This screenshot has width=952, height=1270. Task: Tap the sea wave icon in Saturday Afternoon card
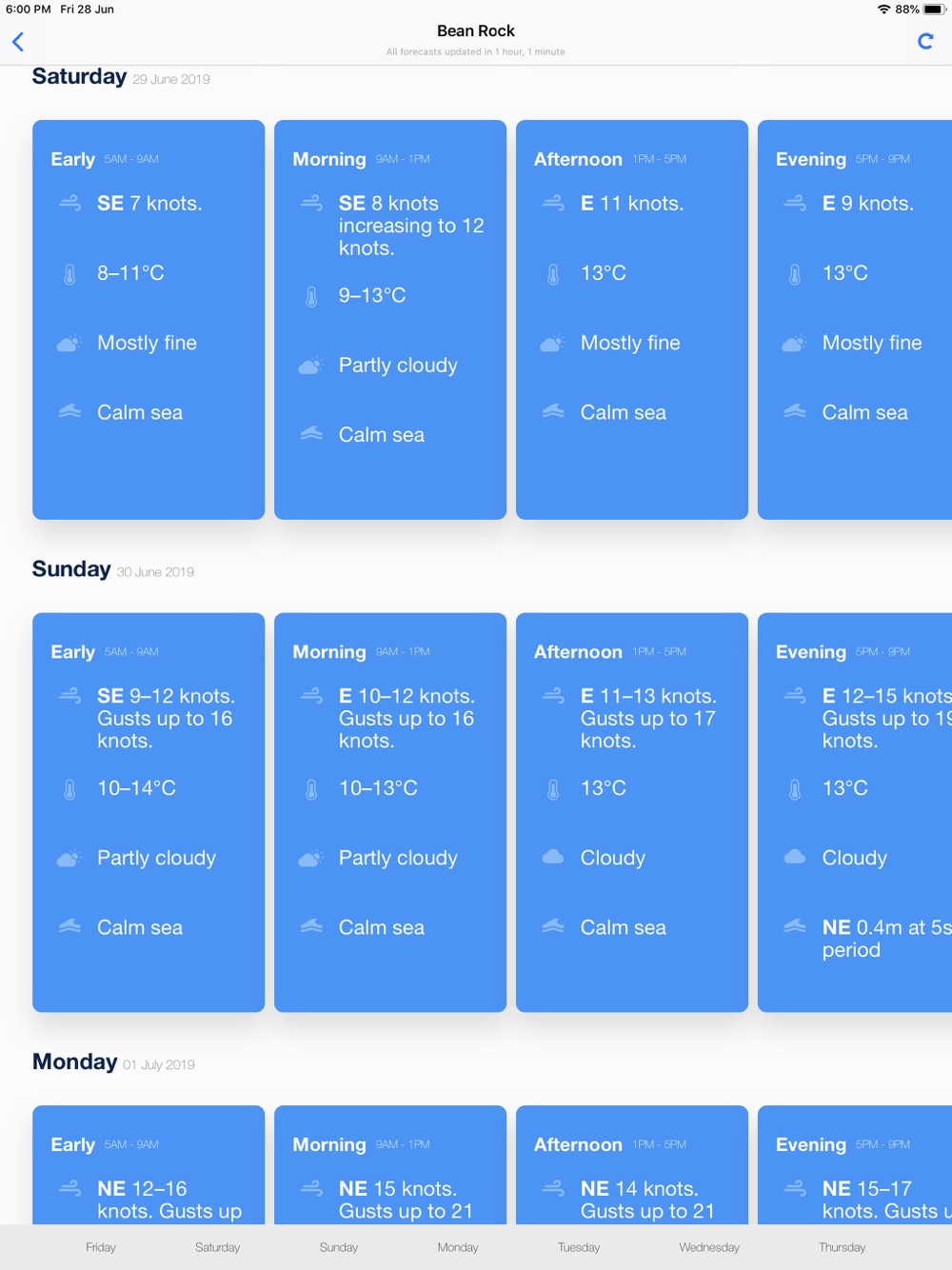point(553,411)
